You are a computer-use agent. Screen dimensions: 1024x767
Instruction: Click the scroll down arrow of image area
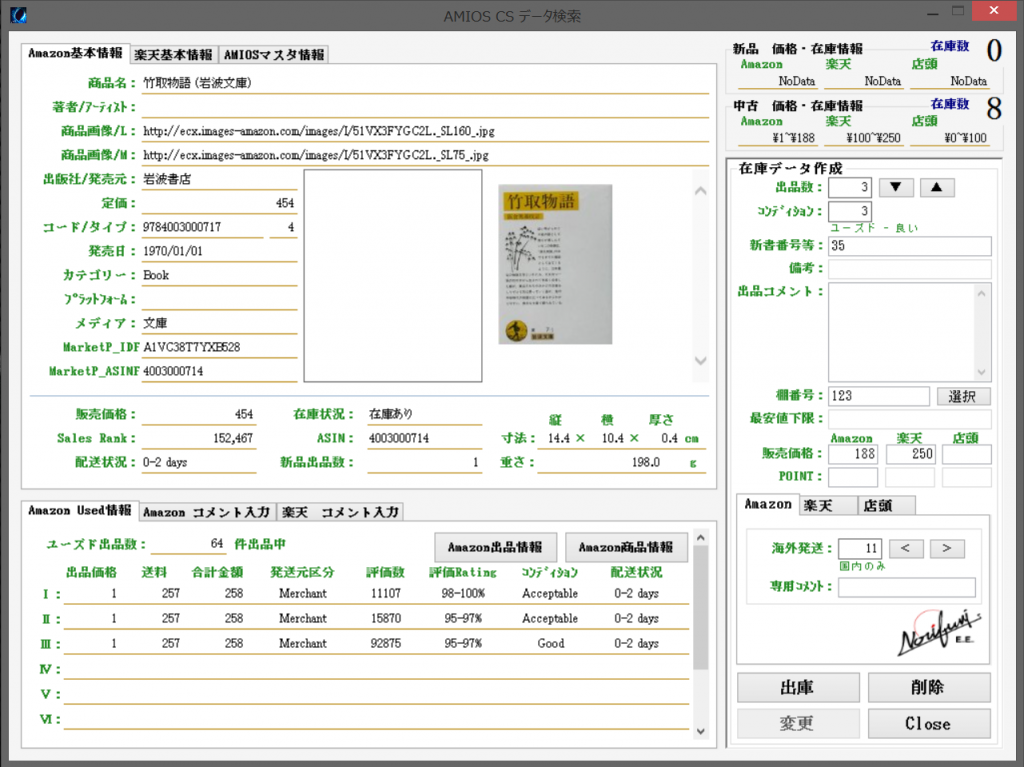[x=701, y=361]
